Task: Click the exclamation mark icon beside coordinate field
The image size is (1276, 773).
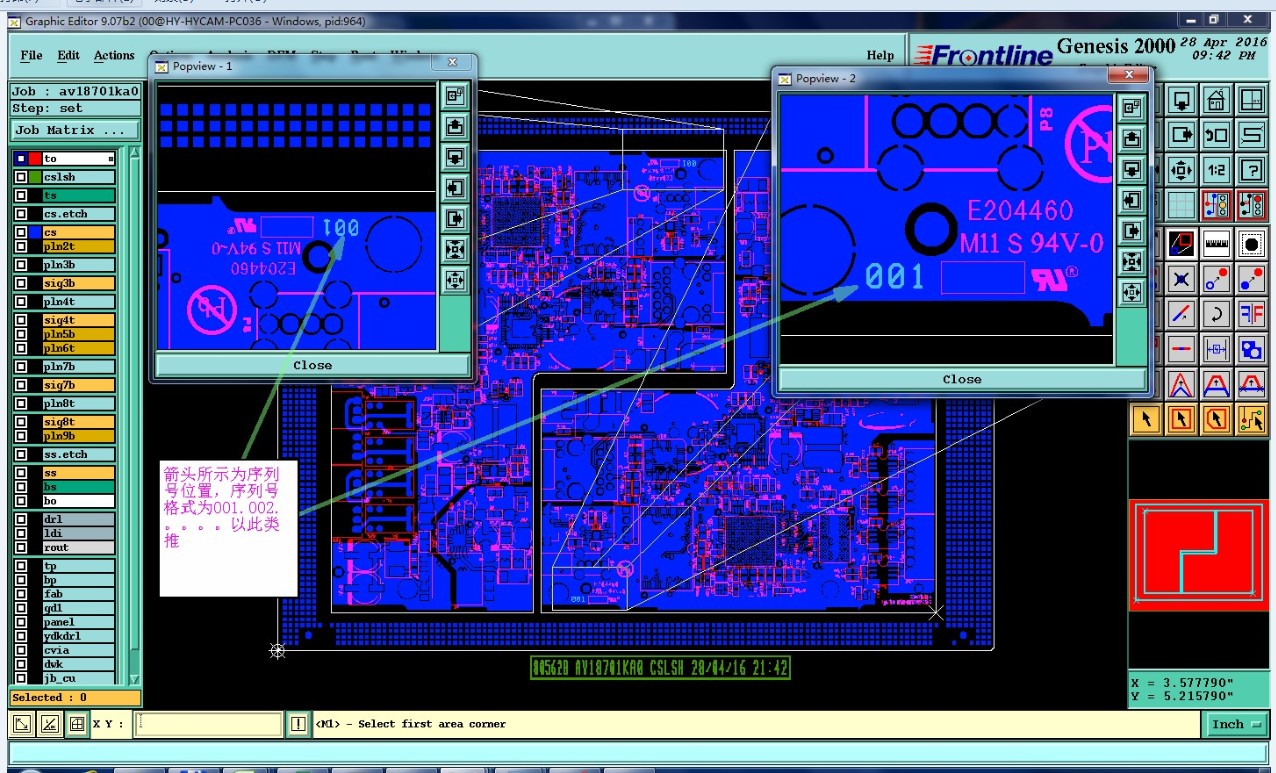Action: coord(298,724)
